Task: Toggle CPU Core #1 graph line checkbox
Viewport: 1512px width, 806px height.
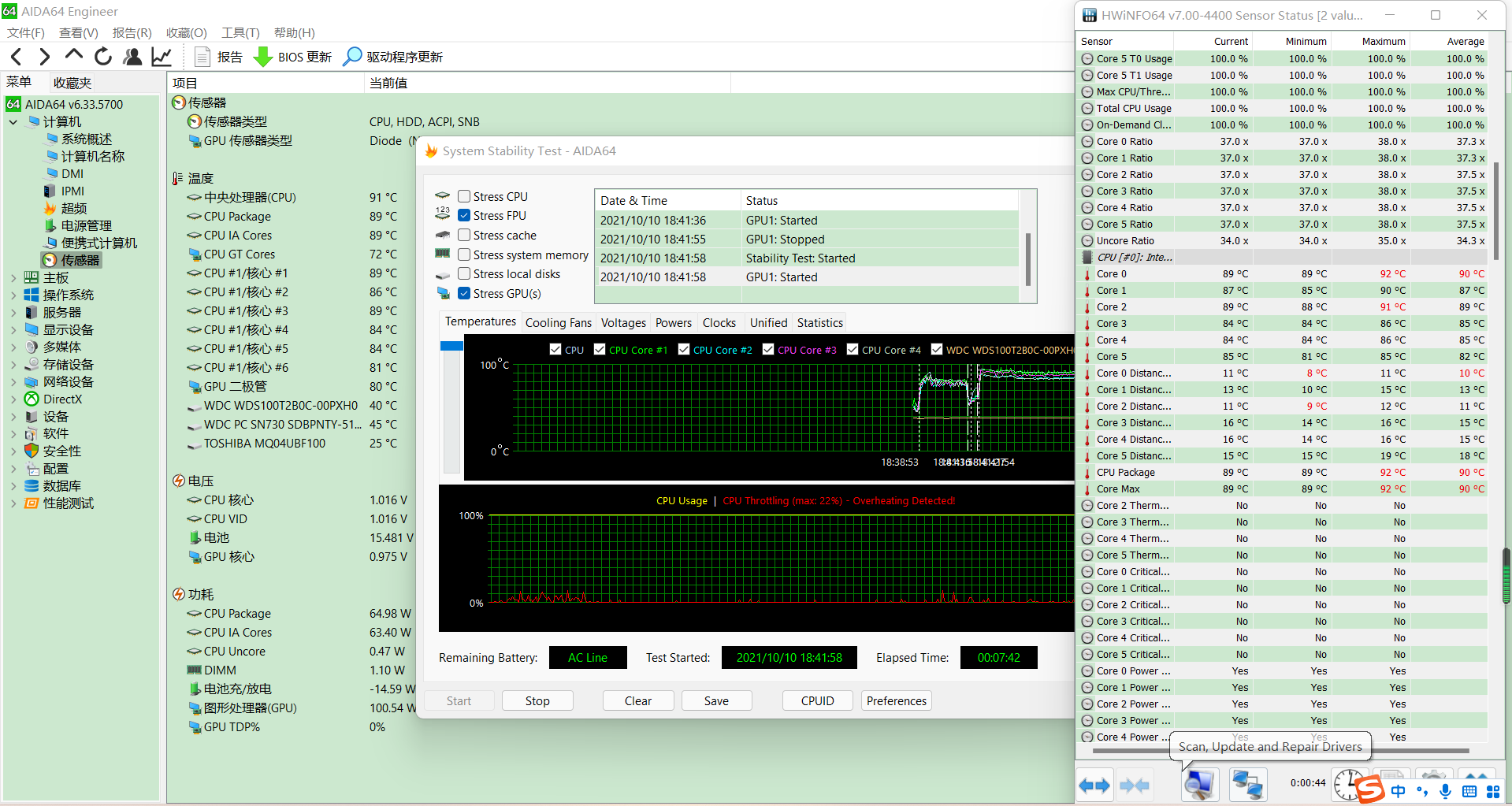Action: click(600, 349)
